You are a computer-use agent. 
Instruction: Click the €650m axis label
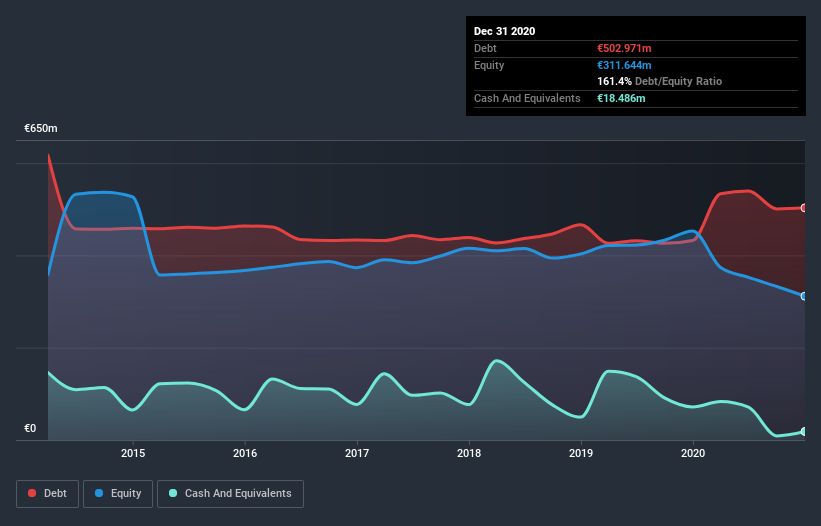pyautogui.click(x=41, y=128)
